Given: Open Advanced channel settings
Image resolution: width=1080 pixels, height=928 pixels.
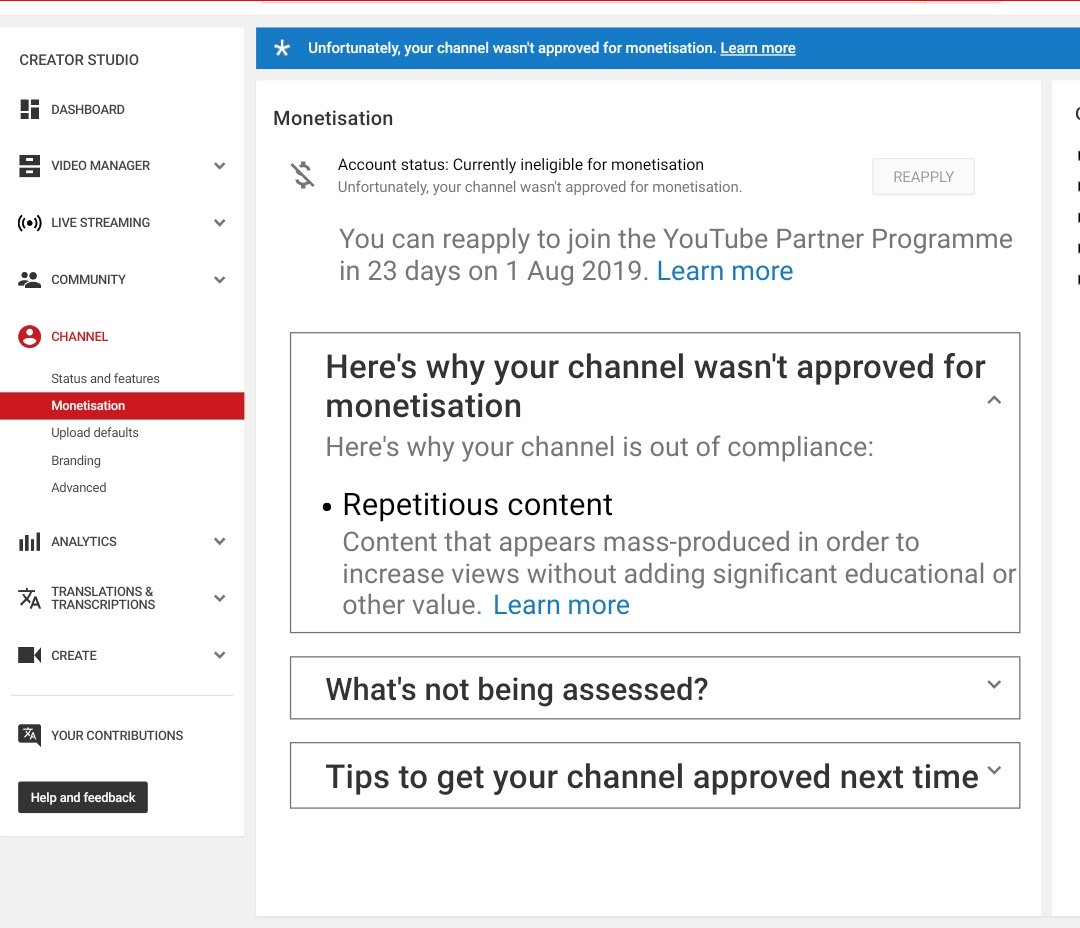Looking at the screenshot, I should [79, 488].
